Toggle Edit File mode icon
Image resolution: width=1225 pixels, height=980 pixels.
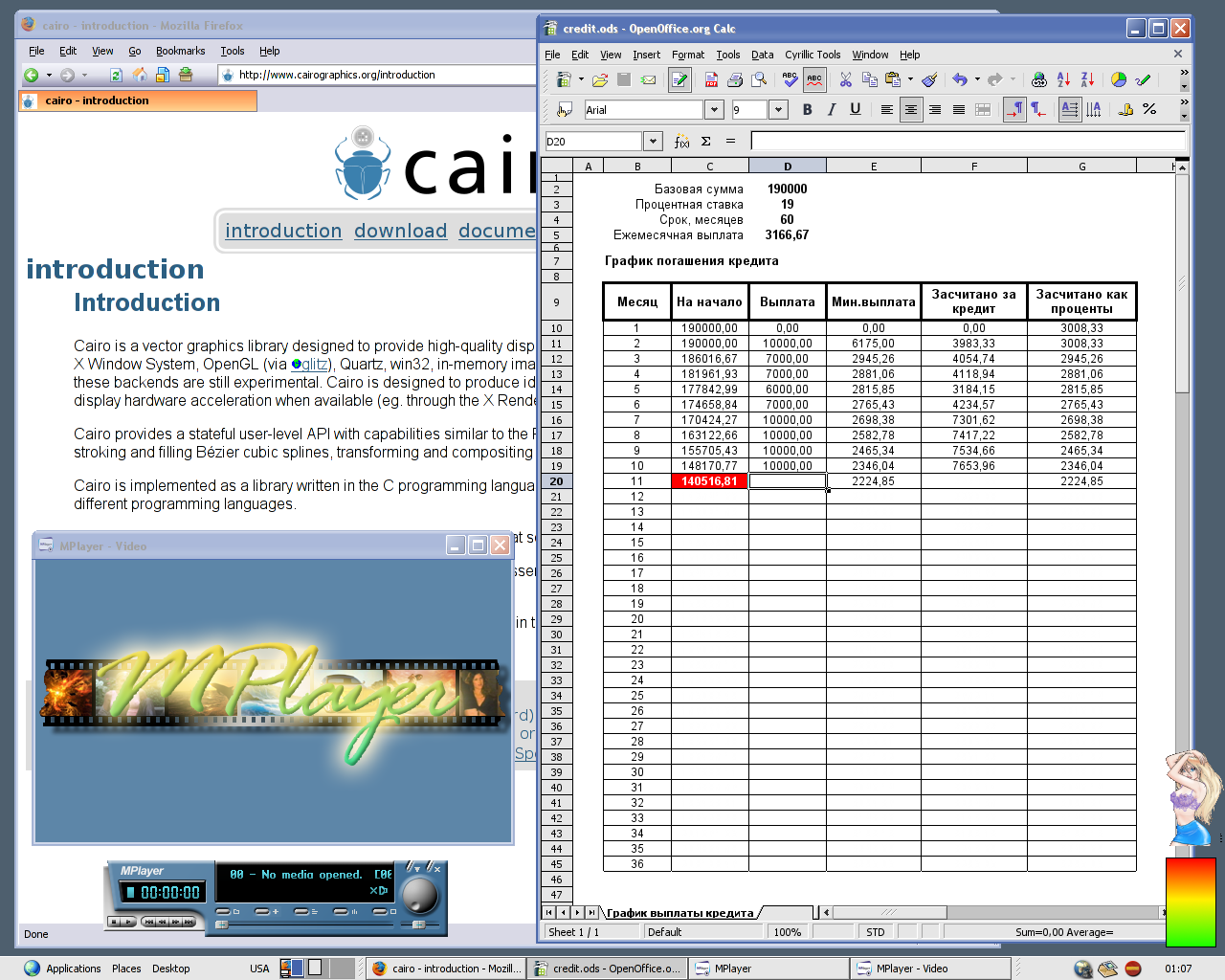679,80
